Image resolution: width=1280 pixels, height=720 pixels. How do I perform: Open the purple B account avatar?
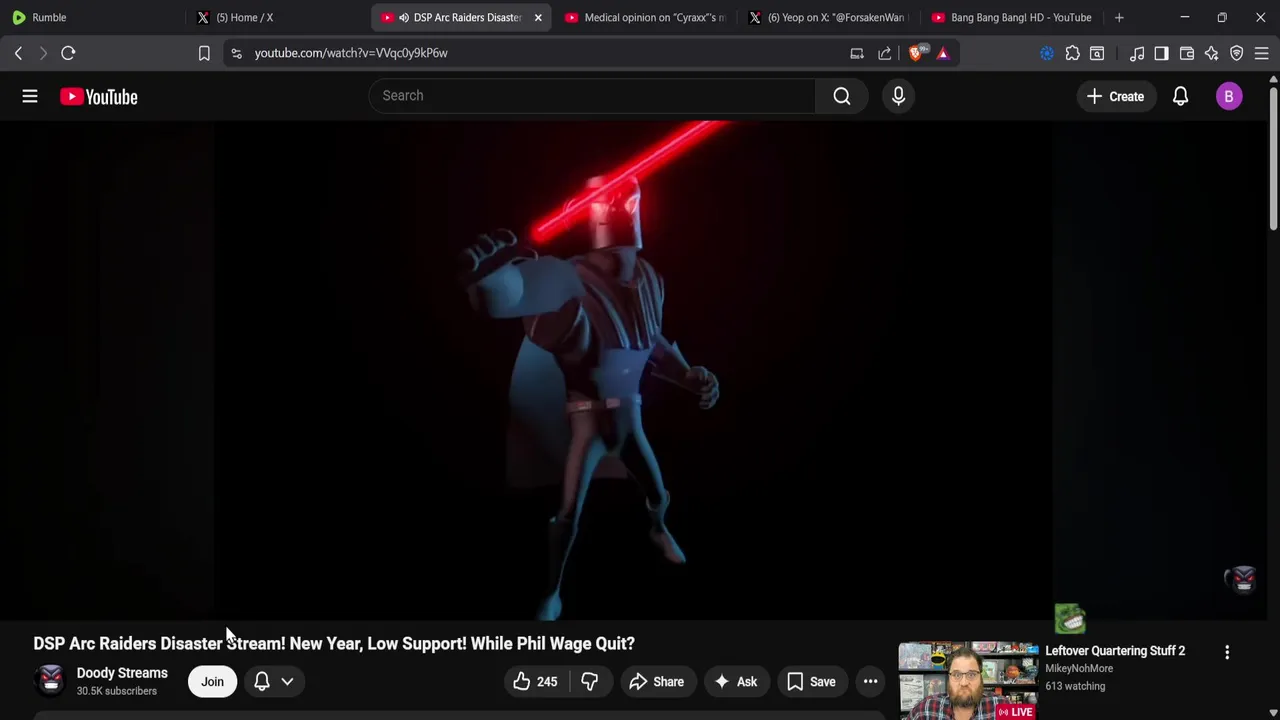click(1229, 96)
